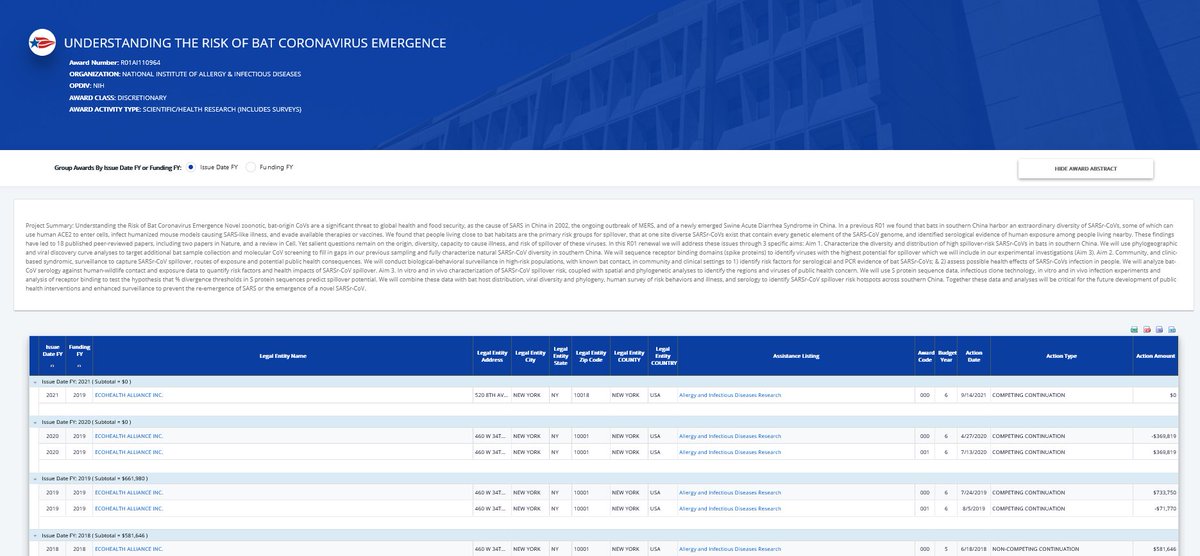Open Allergy and Infectious Diseases Research, 7/24/2019 row
The height and width of the screenshot is (556, 1200).
point(730,493)
